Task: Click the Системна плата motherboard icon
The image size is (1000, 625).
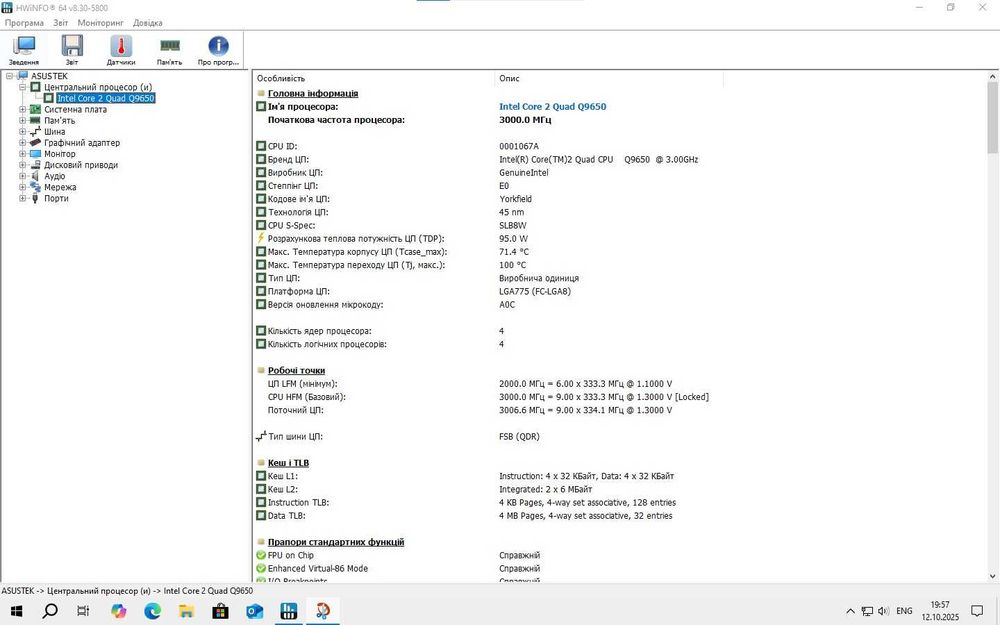Action: pos(36,110)
